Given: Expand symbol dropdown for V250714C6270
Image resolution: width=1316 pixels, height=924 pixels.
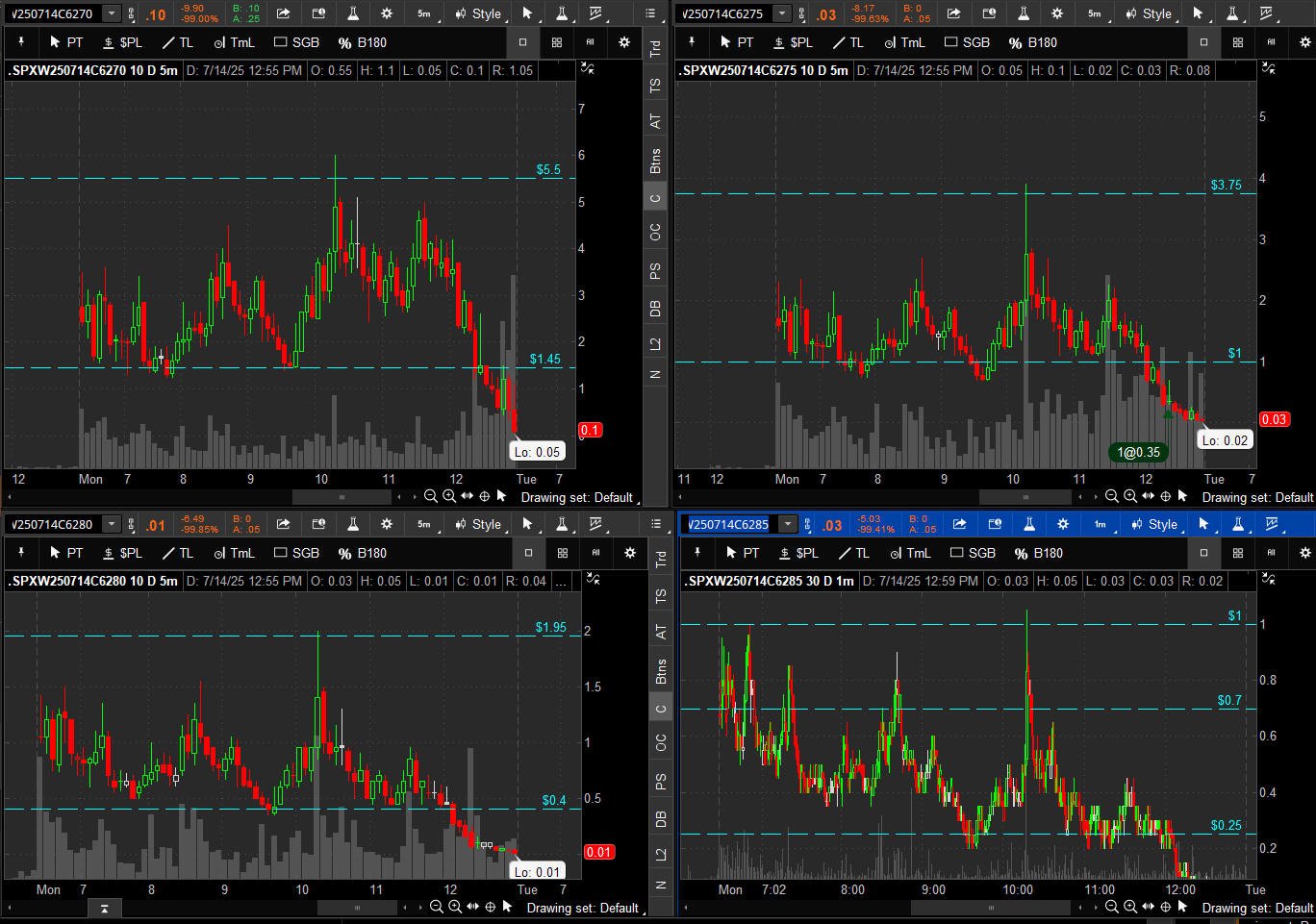Looking at the screenshot, I should click(x=112, y=13).
